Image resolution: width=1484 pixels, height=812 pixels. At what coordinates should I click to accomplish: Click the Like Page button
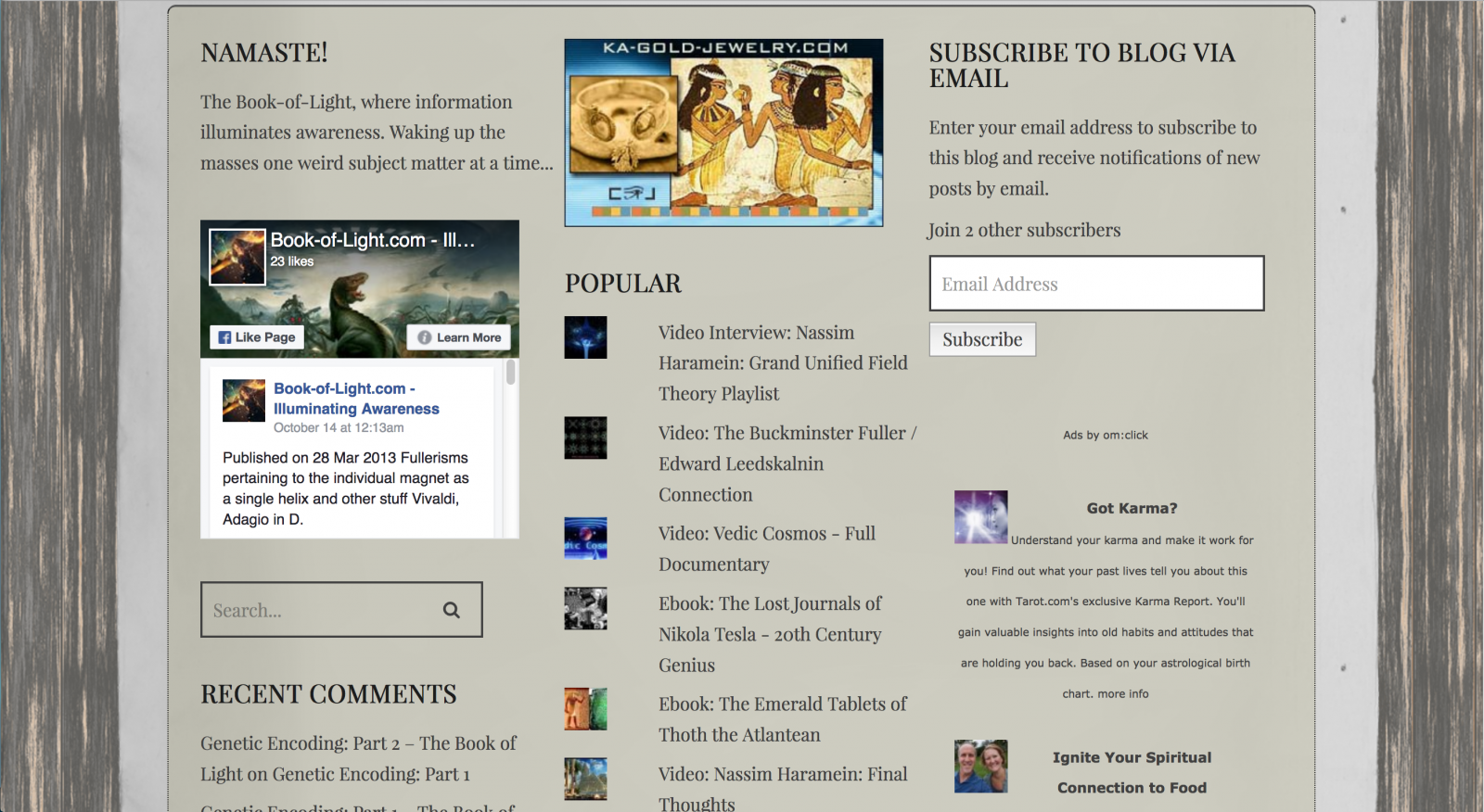pyautogui.click(x=257, y=337)
